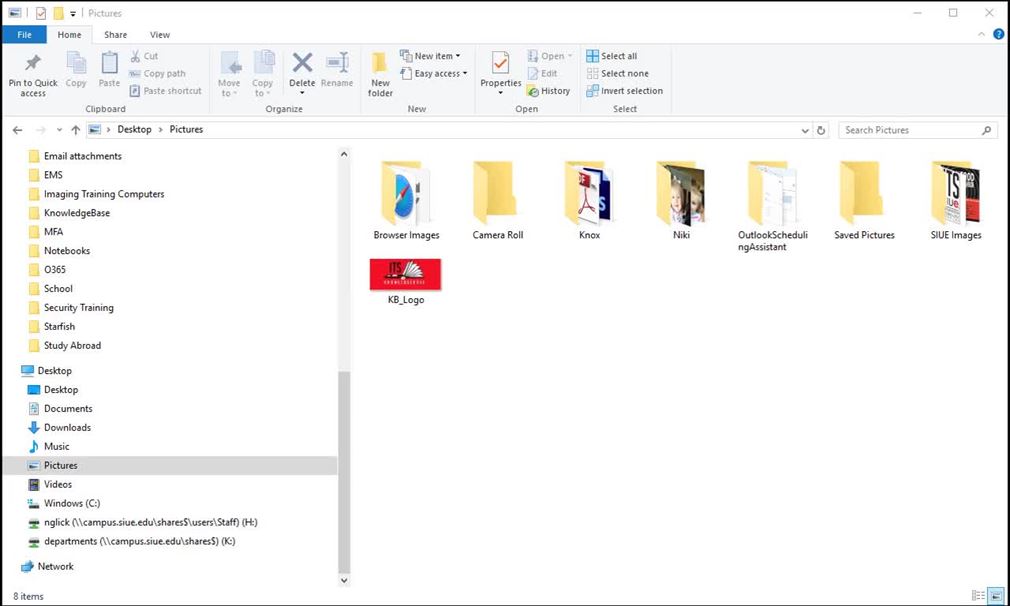
Task: Click Up one level arrow
Action: [x=76, y=130]
